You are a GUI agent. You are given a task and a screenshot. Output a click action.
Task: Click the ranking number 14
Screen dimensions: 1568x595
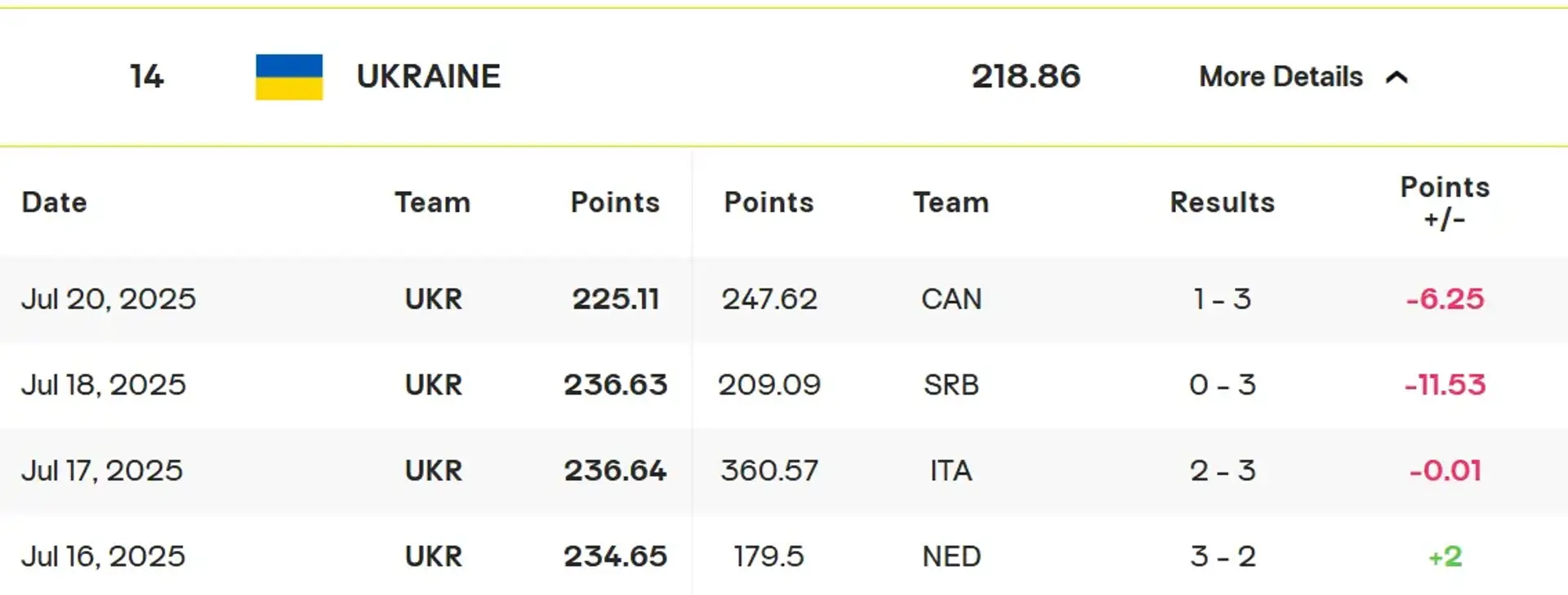click(147, 77)
